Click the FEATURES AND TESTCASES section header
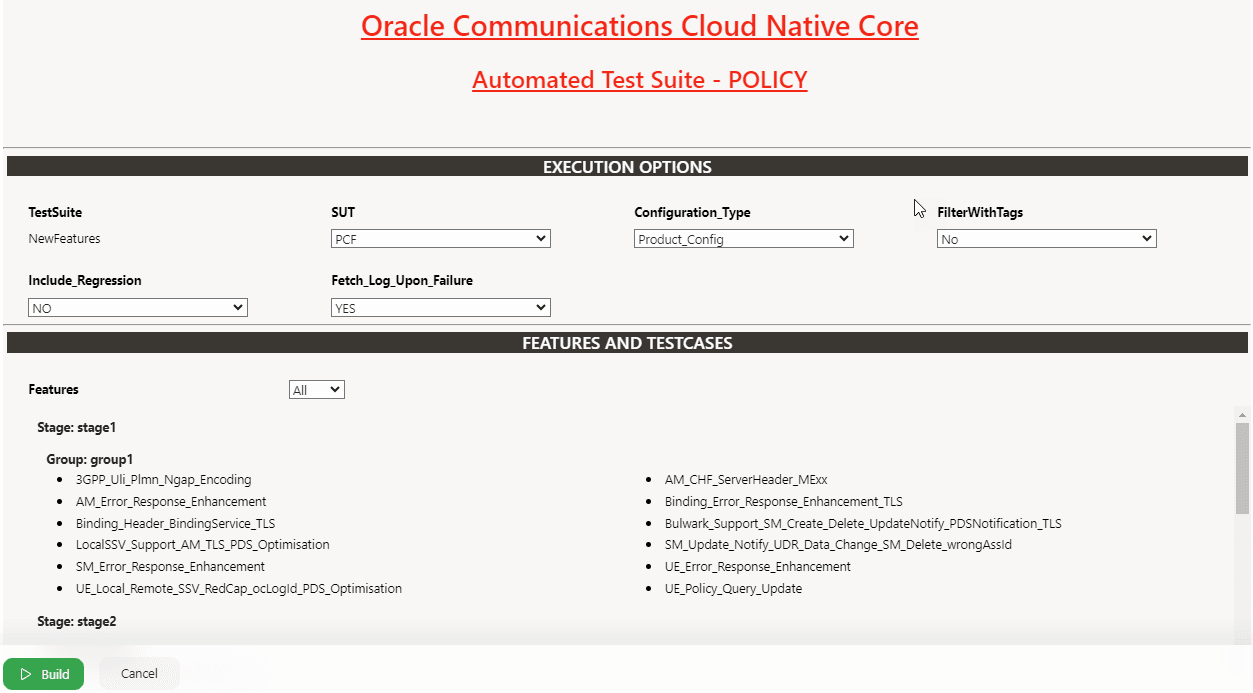The height and width of the screenshot is (693, 1253). click(x=627, y=343)
